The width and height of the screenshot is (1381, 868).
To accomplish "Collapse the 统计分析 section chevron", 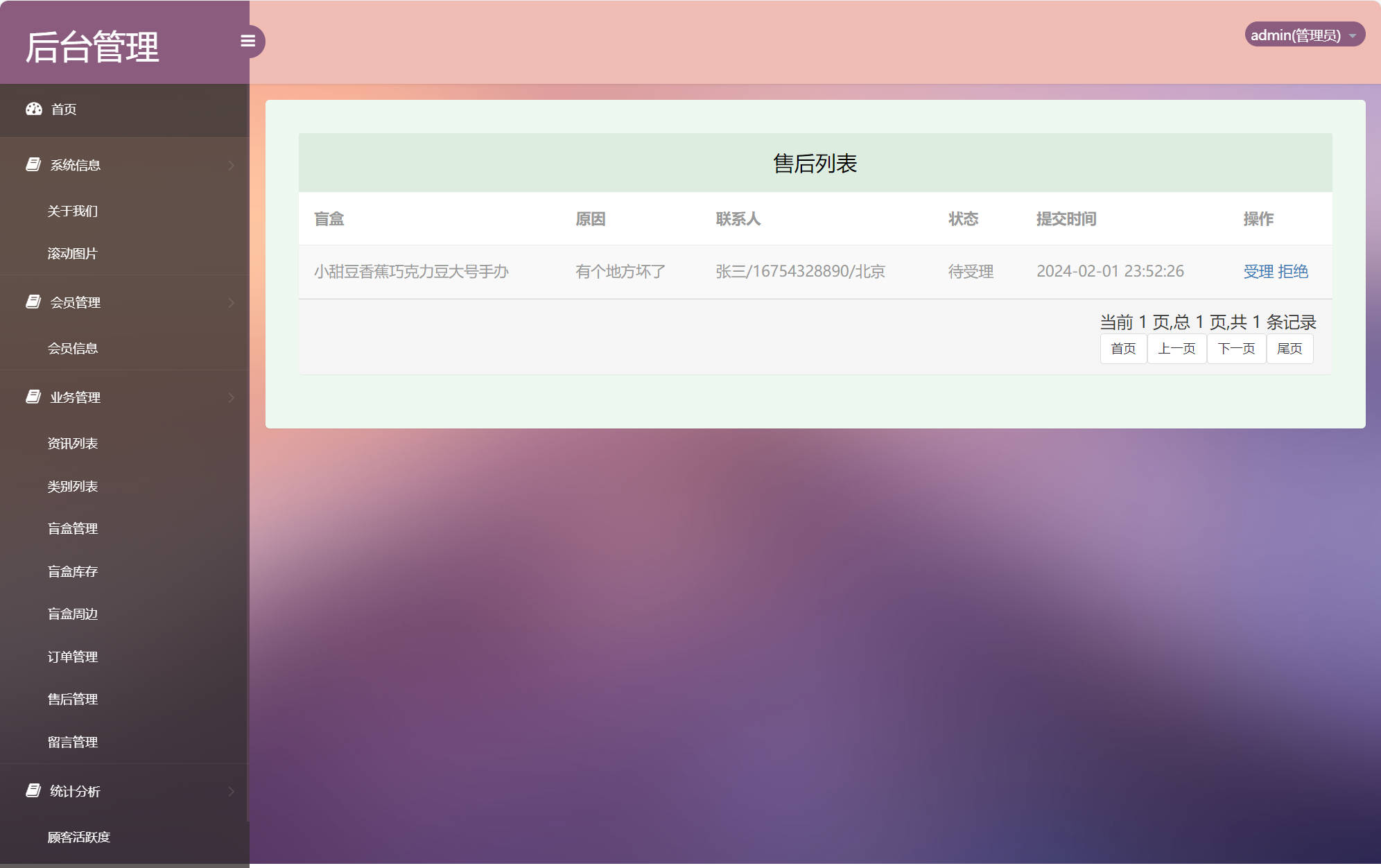I will point(232,791).
